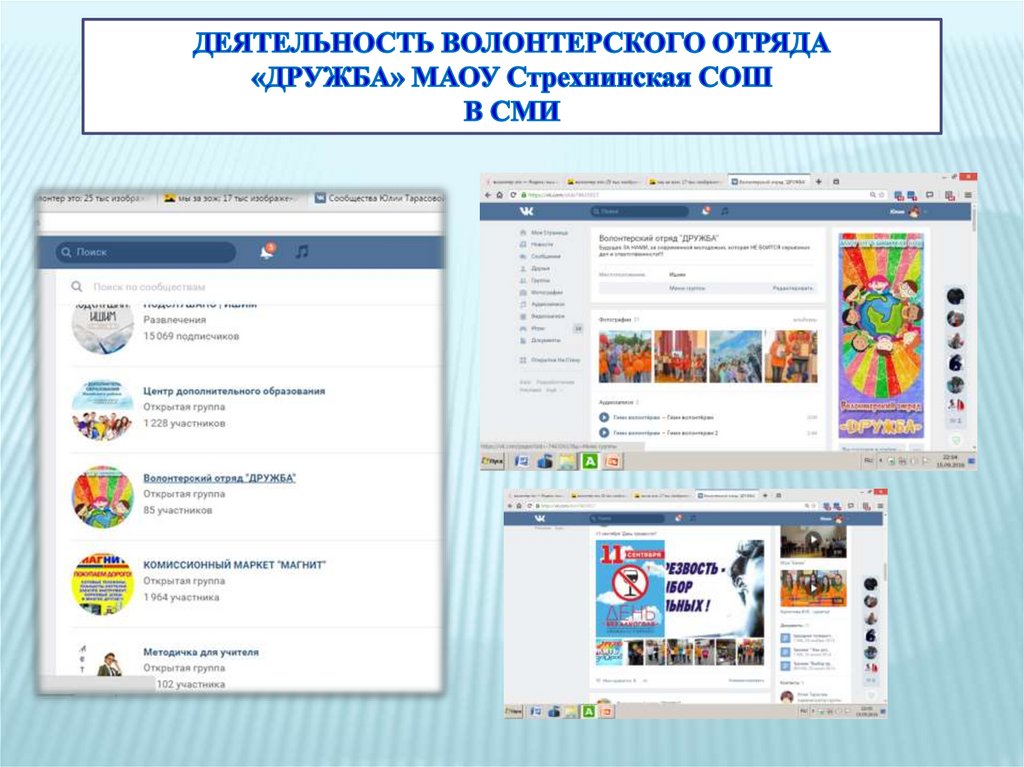Click the VK notifications bell icon

(266, 252)
